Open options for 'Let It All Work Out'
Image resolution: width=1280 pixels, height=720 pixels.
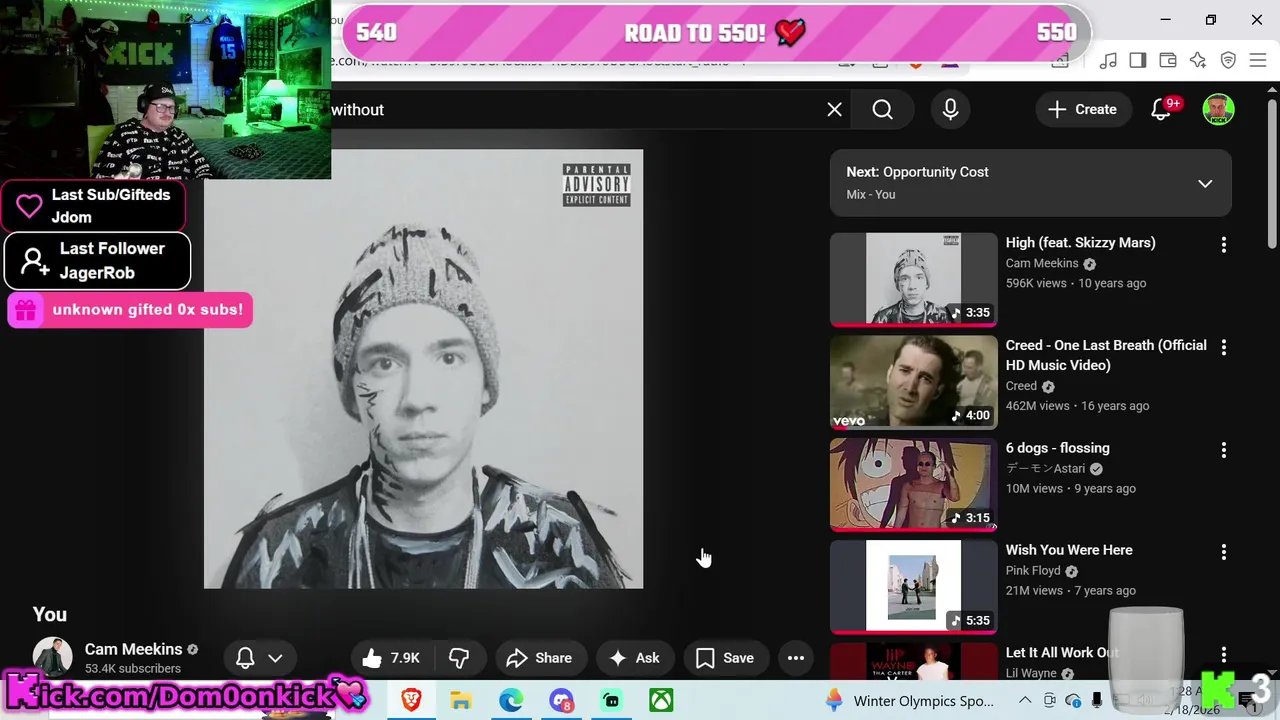[1223, 655]
